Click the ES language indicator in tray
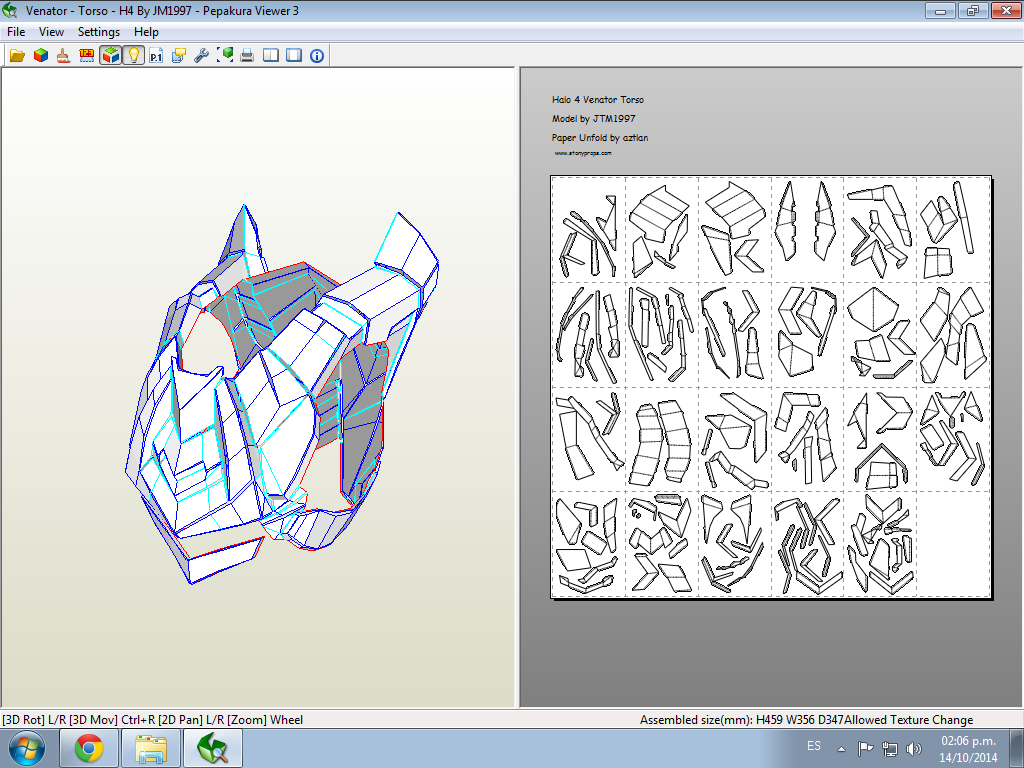The width and height of the screenshot is (1024, 768). tap(814, 746)
